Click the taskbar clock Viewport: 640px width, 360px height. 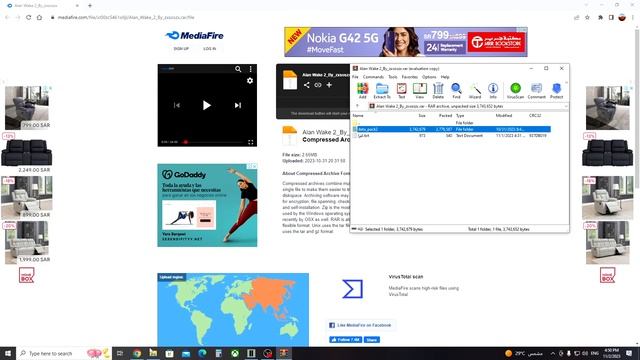tap(611, 353)
